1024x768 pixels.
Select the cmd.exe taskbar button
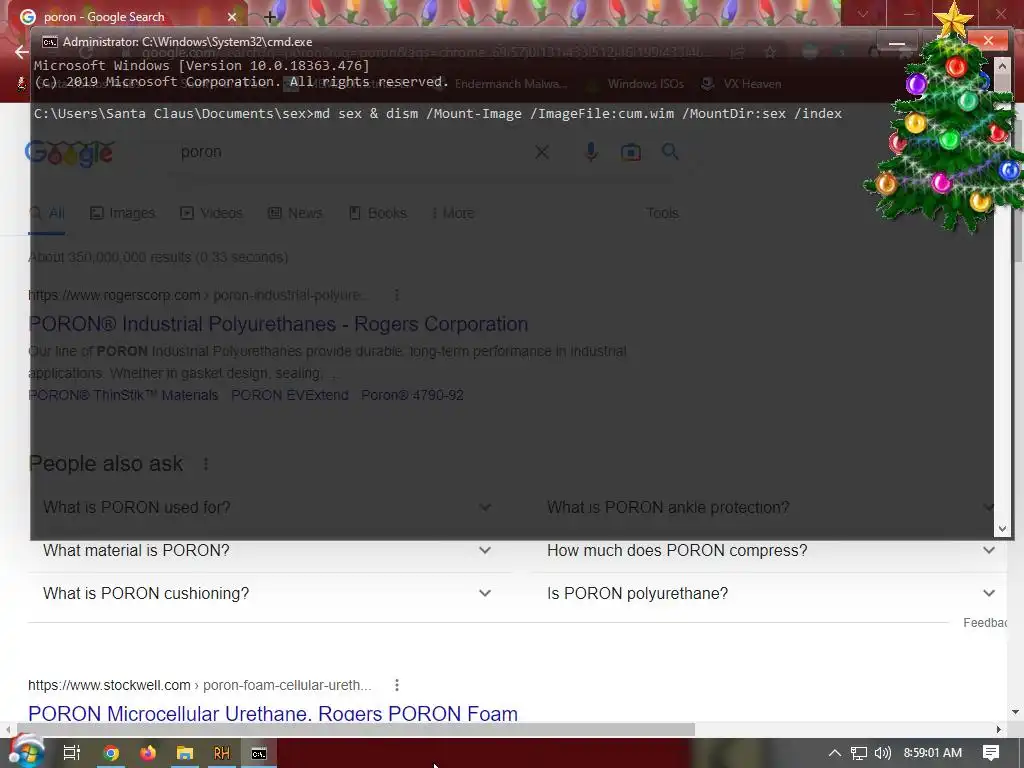pos(259,753)
